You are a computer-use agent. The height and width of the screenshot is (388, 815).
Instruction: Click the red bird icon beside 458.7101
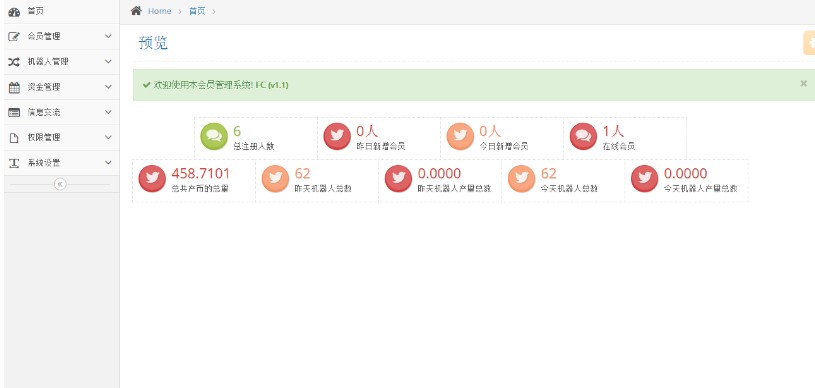pyautogui.click(x=152, y=178)
